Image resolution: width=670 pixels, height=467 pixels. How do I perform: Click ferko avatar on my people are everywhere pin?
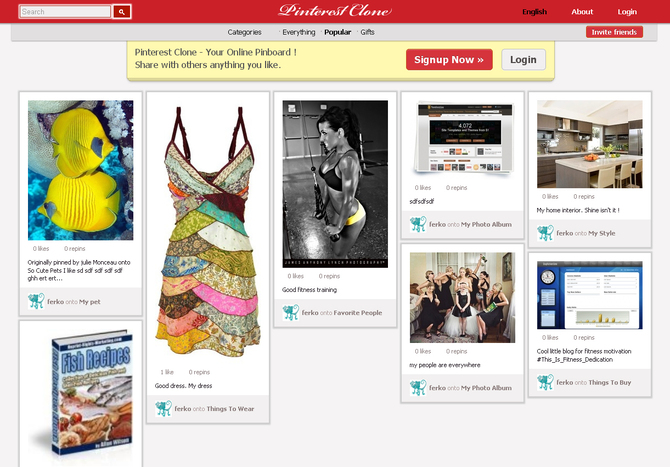(418, 388)
